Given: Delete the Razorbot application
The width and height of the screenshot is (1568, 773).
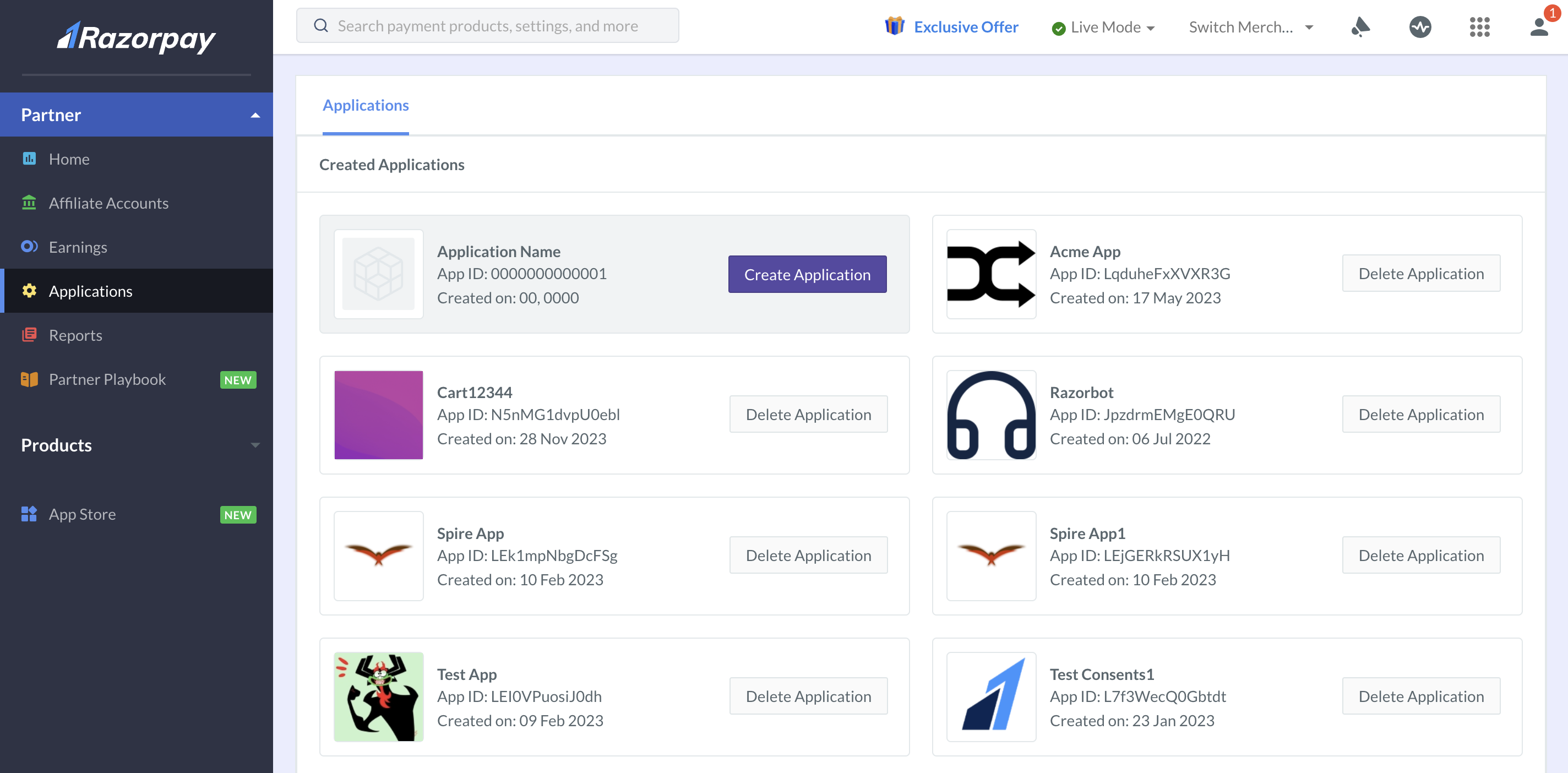Looking at the screenshot, I should (1422, 414).
